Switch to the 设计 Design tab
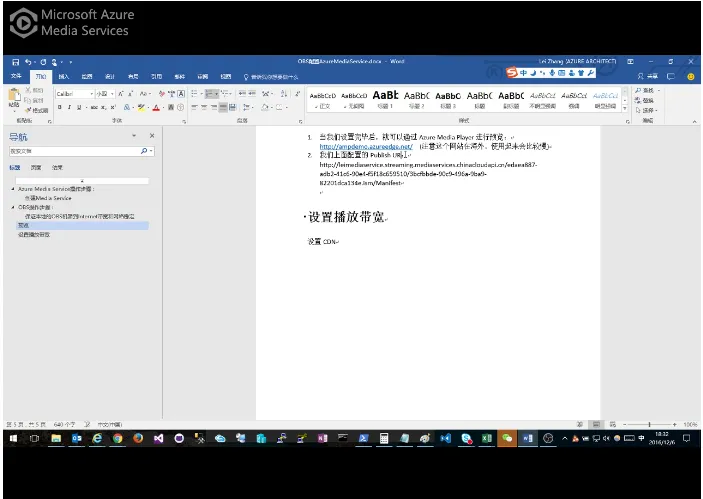 coord(110,77)
